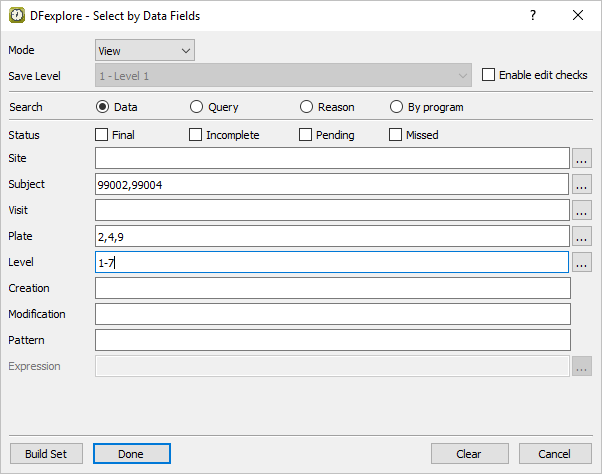
Task: Toggle the Incomplete status checkbox
Action: (196, 135)
